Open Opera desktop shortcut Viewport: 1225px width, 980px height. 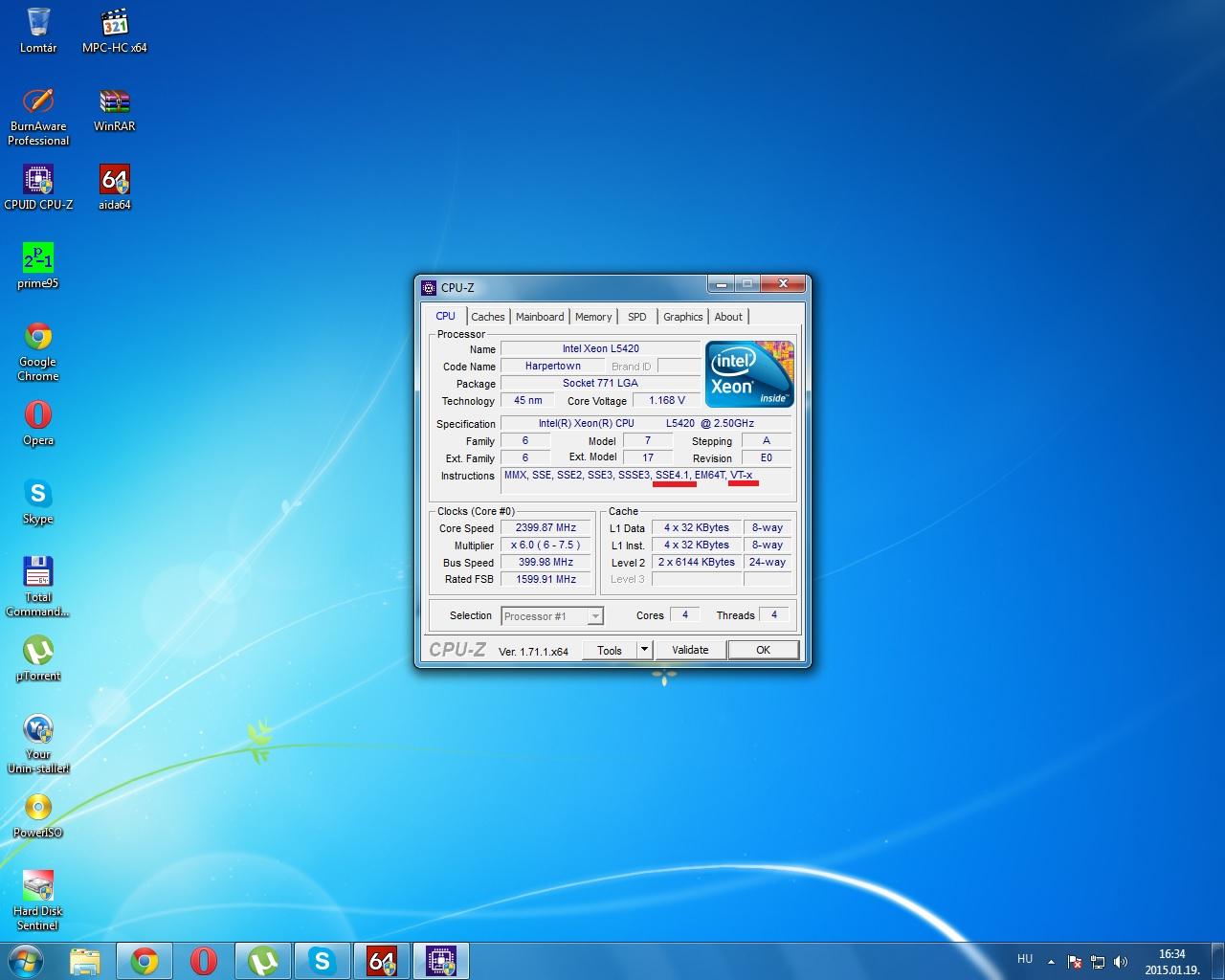38,423
